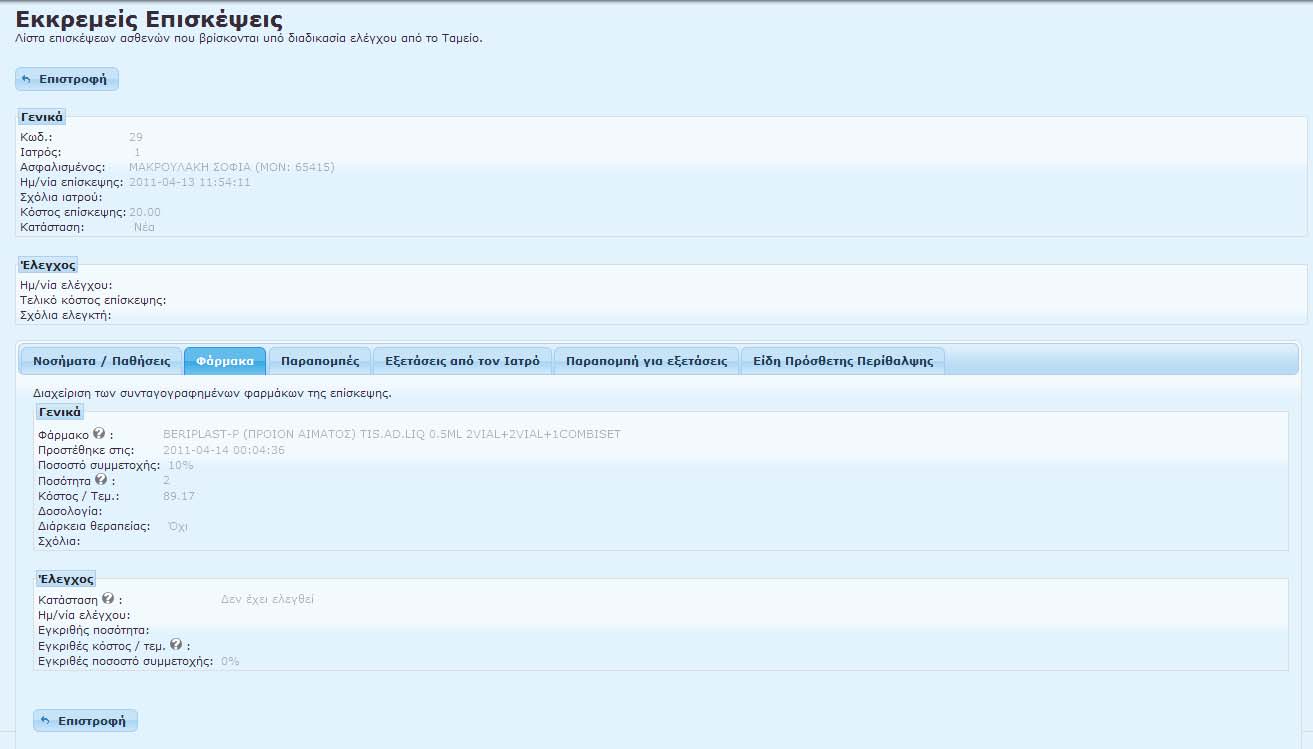Click the status text Δεν έχει ελεγθεί
Viewport: 1313px width, 749px height.
coord(267,599)
